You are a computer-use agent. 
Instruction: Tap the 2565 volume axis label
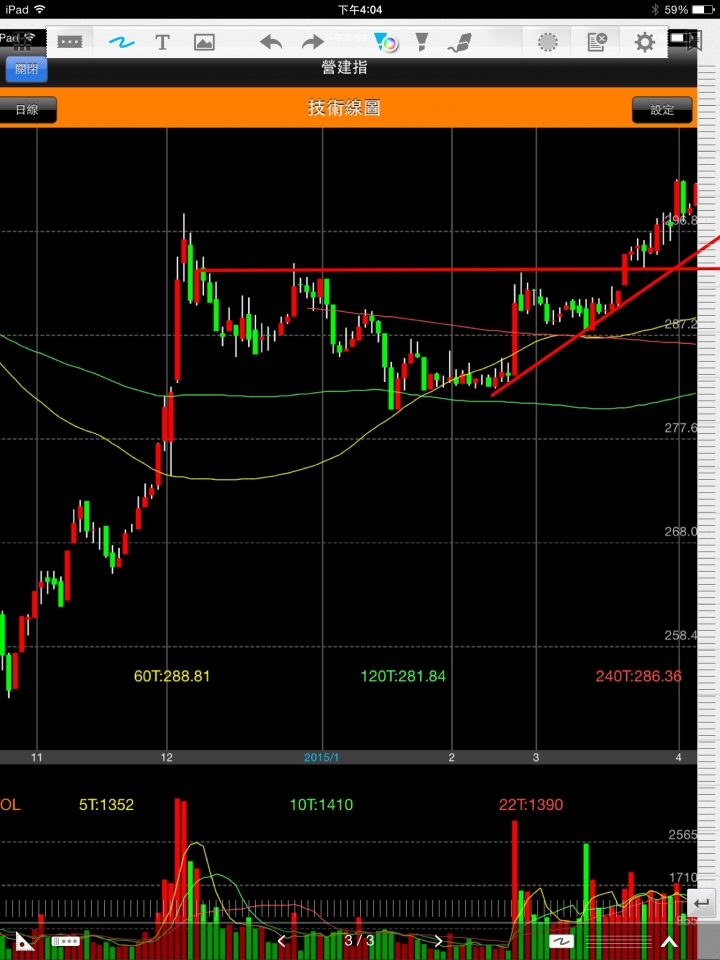(x=683, y=835)
